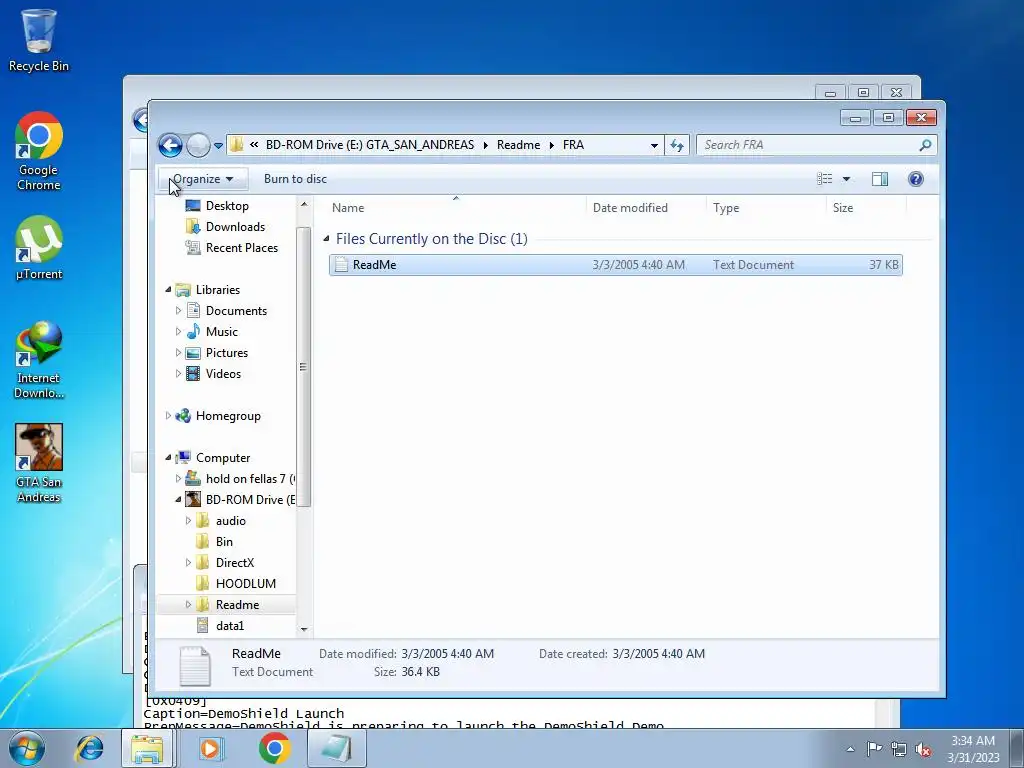1024x768 pixels.
Task: Select Homegroup in navigation pane
Action: (x=227, y=416)
